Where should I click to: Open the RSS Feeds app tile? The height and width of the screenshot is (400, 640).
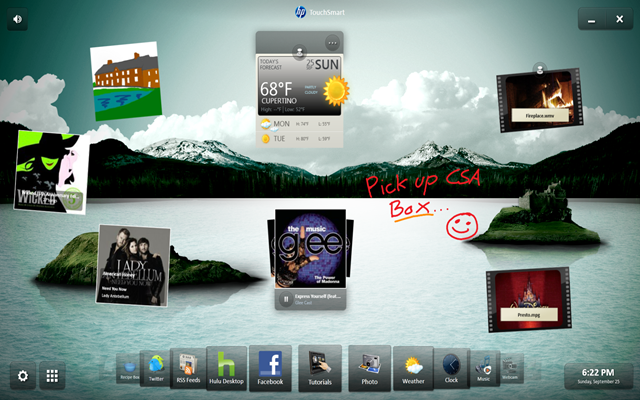coord(188,368)
